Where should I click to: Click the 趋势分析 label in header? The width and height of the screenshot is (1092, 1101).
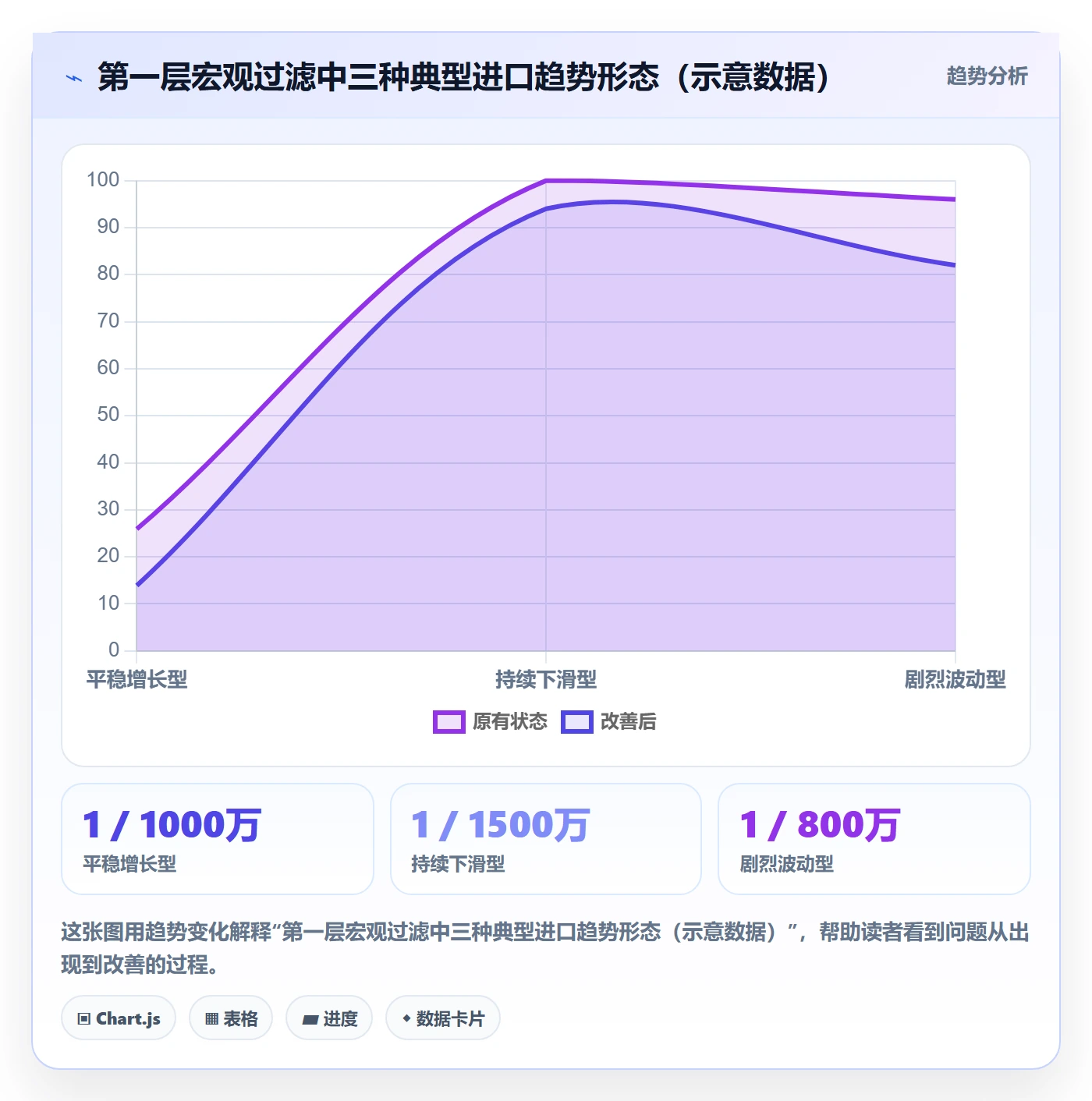pyautogui.click(x=987, y=76)
